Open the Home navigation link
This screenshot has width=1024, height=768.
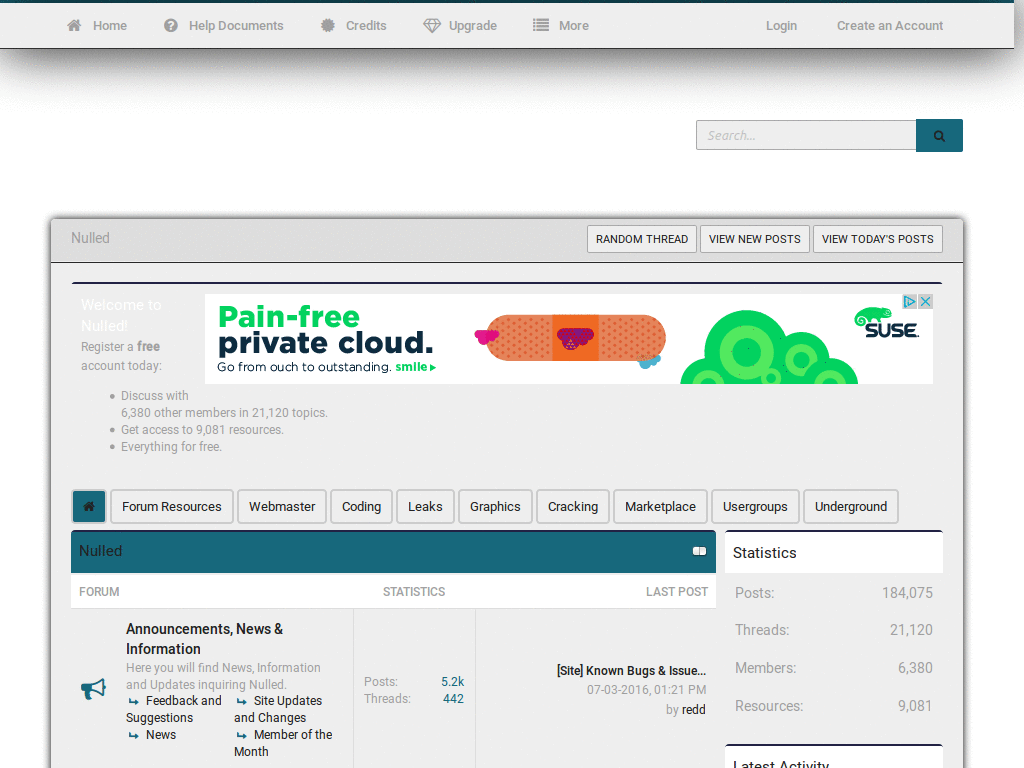pos(110,25)
